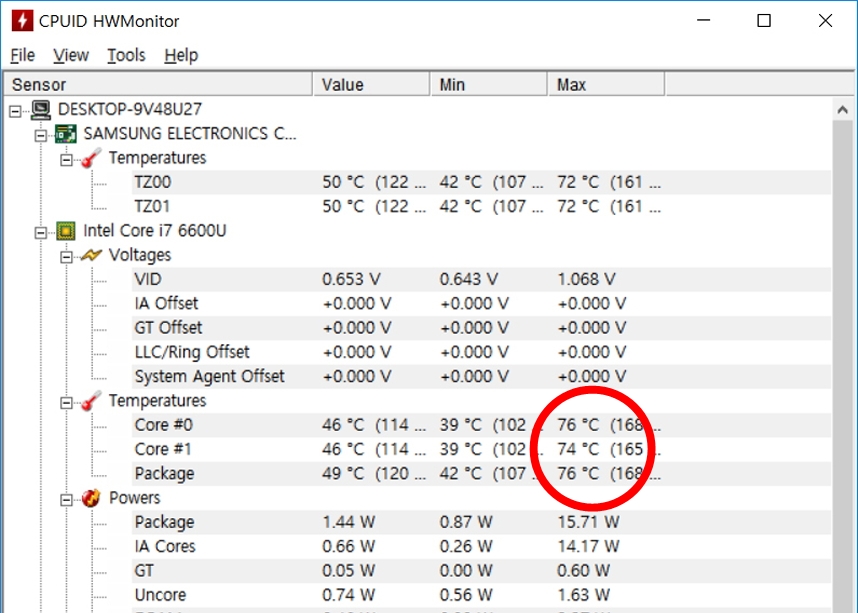Maximize the HWMonitor window
The width and height of the screenshot is (858, 613).
coord(764,21)
